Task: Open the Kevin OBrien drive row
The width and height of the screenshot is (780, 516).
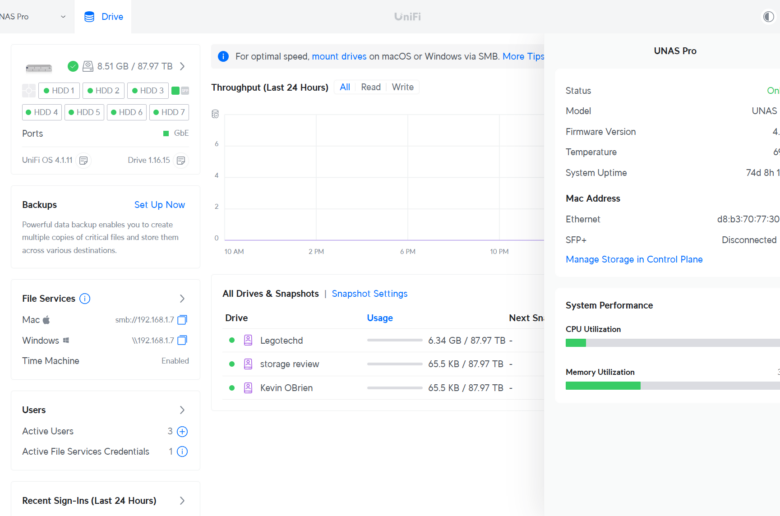Action: pyautogui.click(x=383, y=388)
